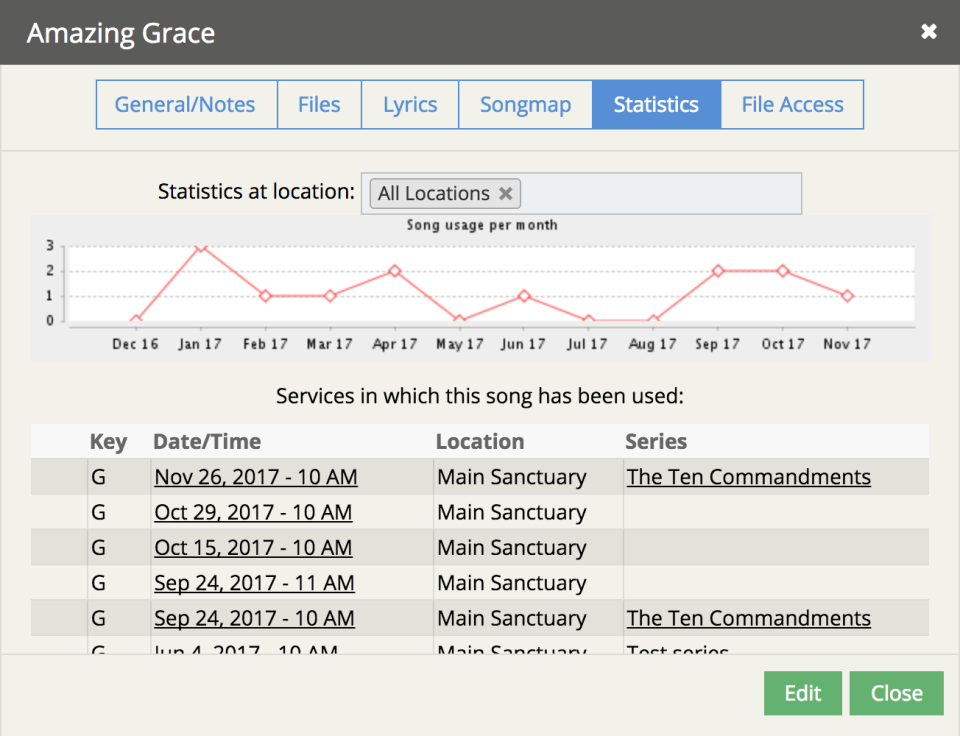Open the Sep 24 10 AM service

coord(254,618)
